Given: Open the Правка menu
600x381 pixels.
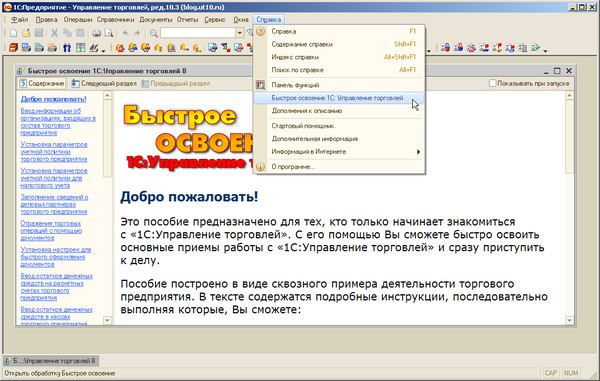Looking at the screenshot, I should pos(46,20).
